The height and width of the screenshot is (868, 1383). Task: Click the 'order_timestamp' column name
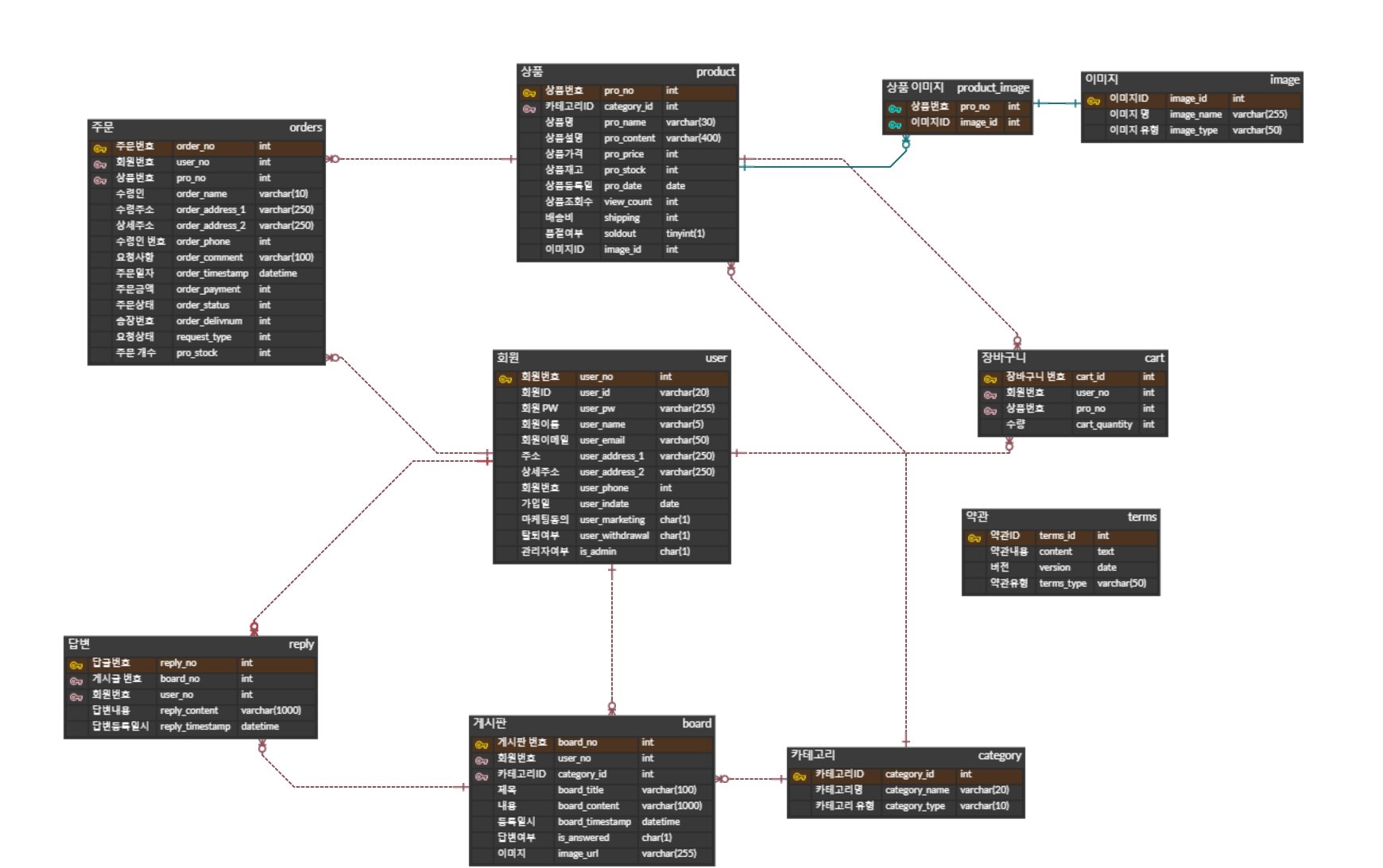212,273
